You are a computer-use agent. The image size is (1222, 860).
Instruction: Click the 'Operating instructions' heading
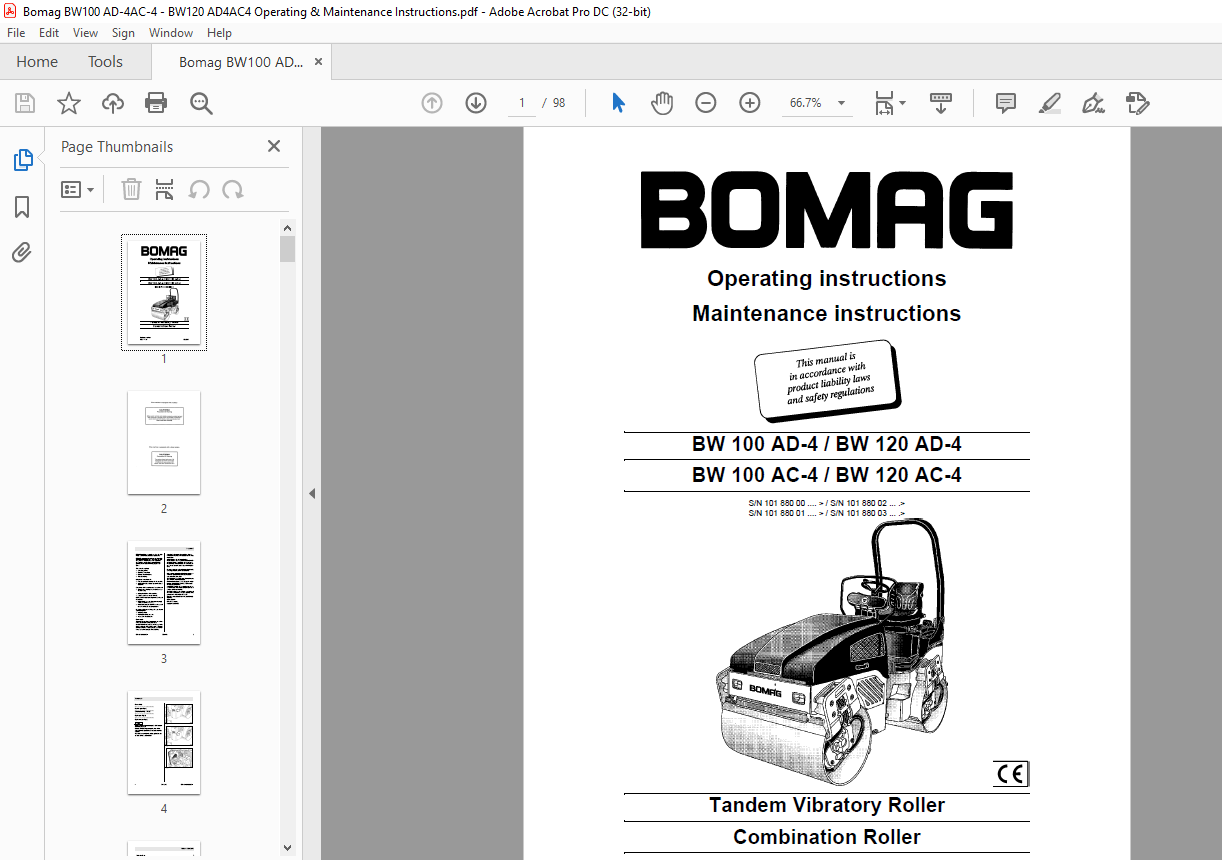[827, 278]
